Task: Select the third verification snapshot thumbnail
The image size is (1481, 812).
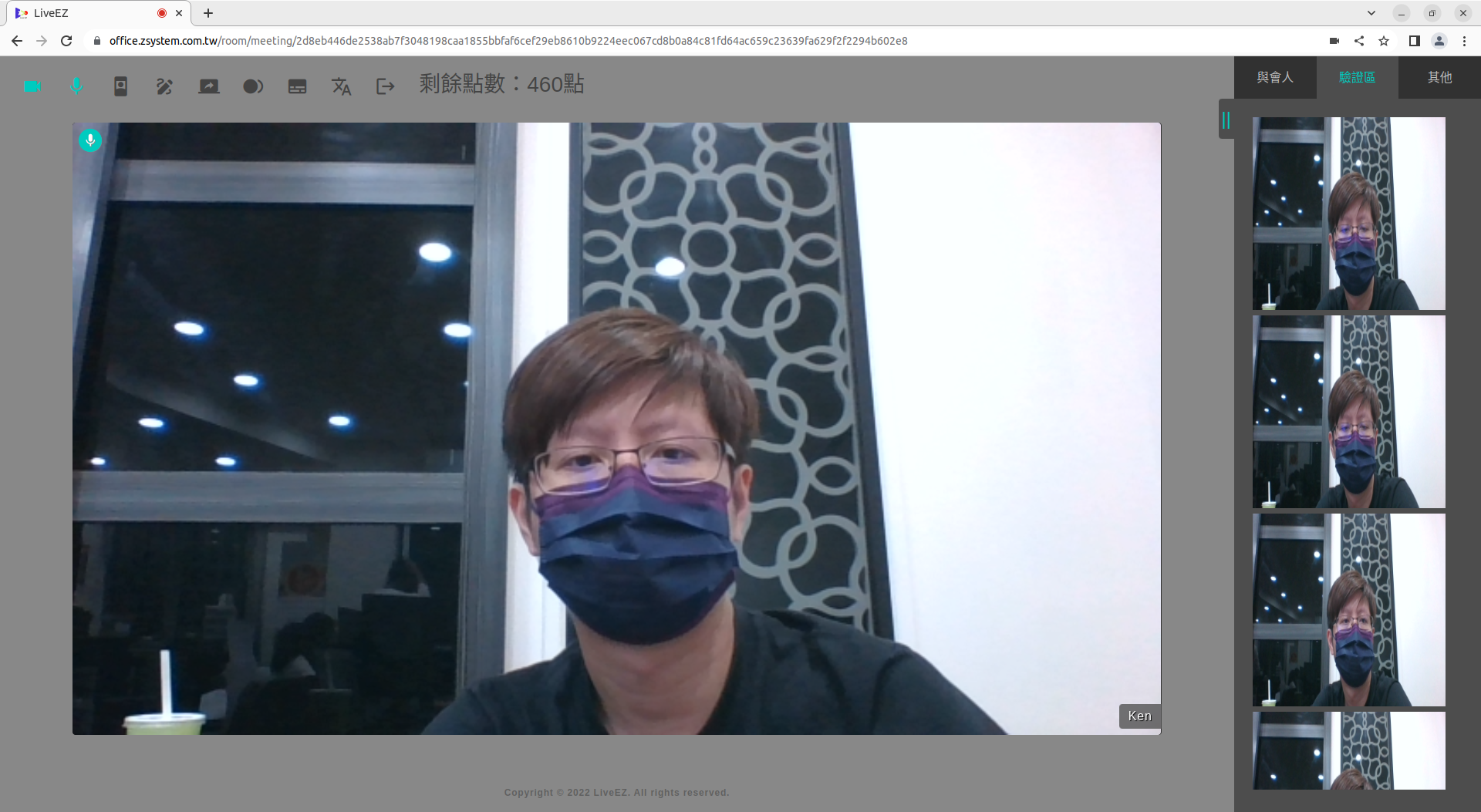Action: [1349, 610]
